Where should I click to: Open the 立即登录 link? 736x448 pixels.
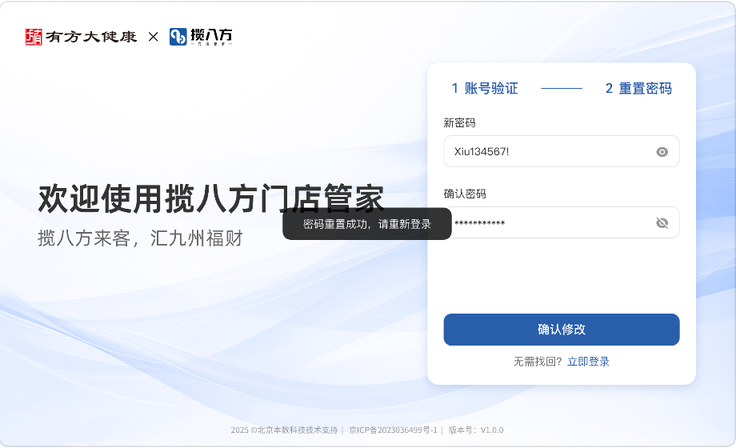click(x=588, y=362)
